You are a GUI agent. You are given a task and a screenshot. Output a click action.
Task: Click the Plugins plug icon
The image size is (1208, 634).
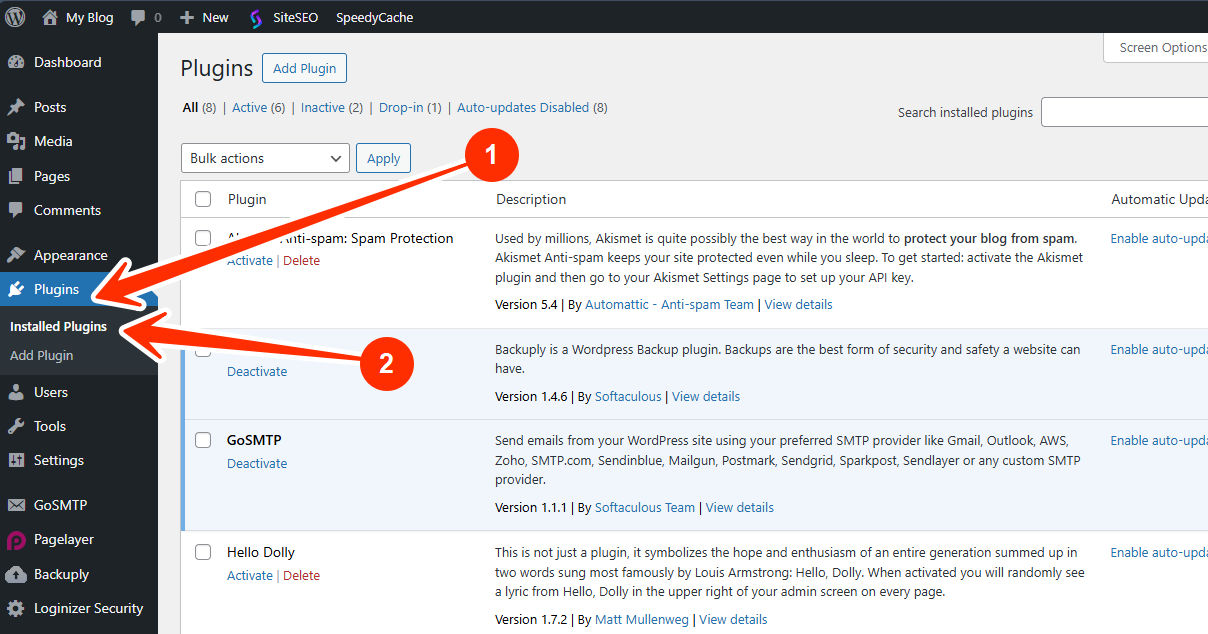click(x=16, y=289)
